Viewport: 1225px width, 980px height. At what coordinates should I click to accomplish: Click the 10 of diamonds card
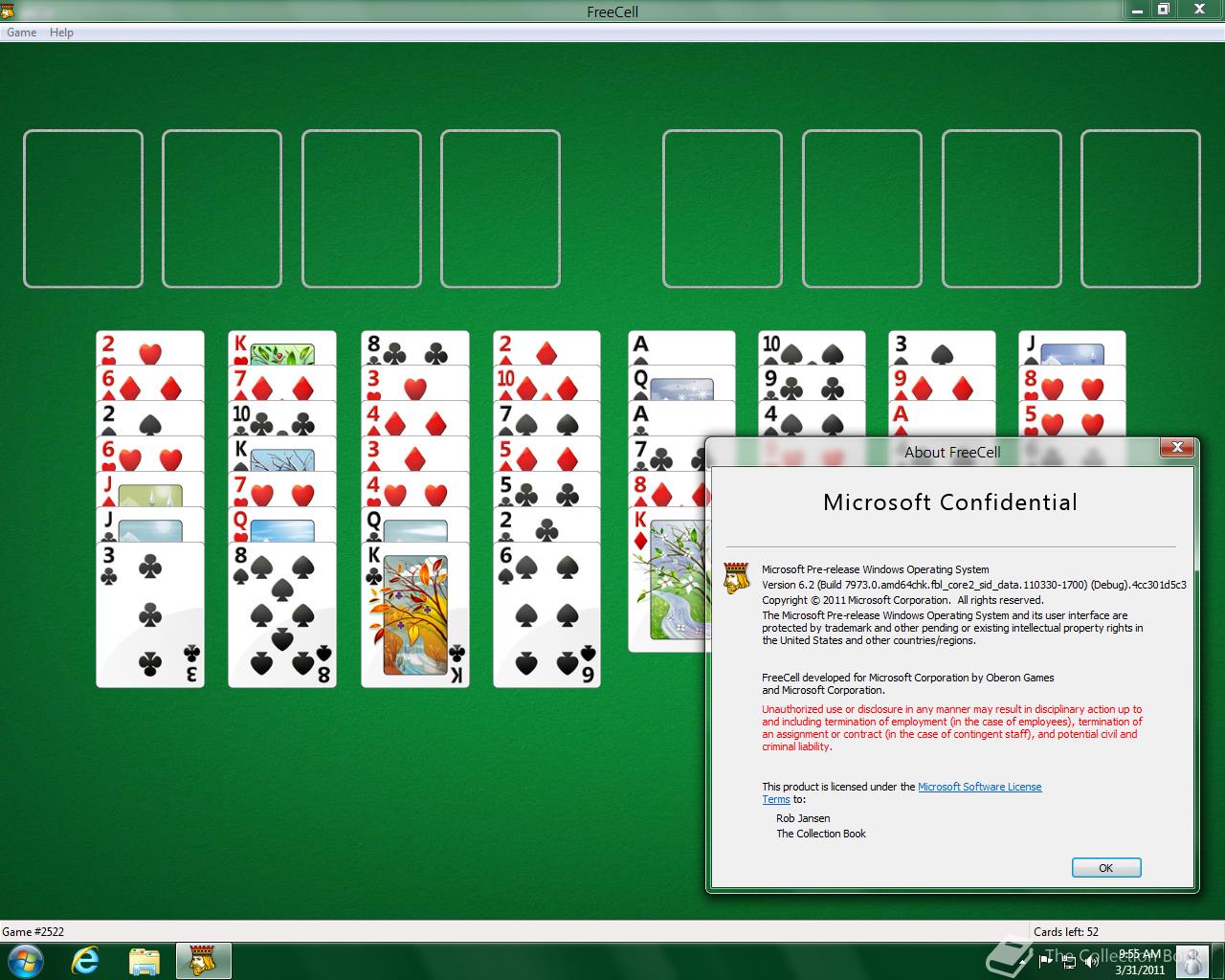click(x=546, y=384)
